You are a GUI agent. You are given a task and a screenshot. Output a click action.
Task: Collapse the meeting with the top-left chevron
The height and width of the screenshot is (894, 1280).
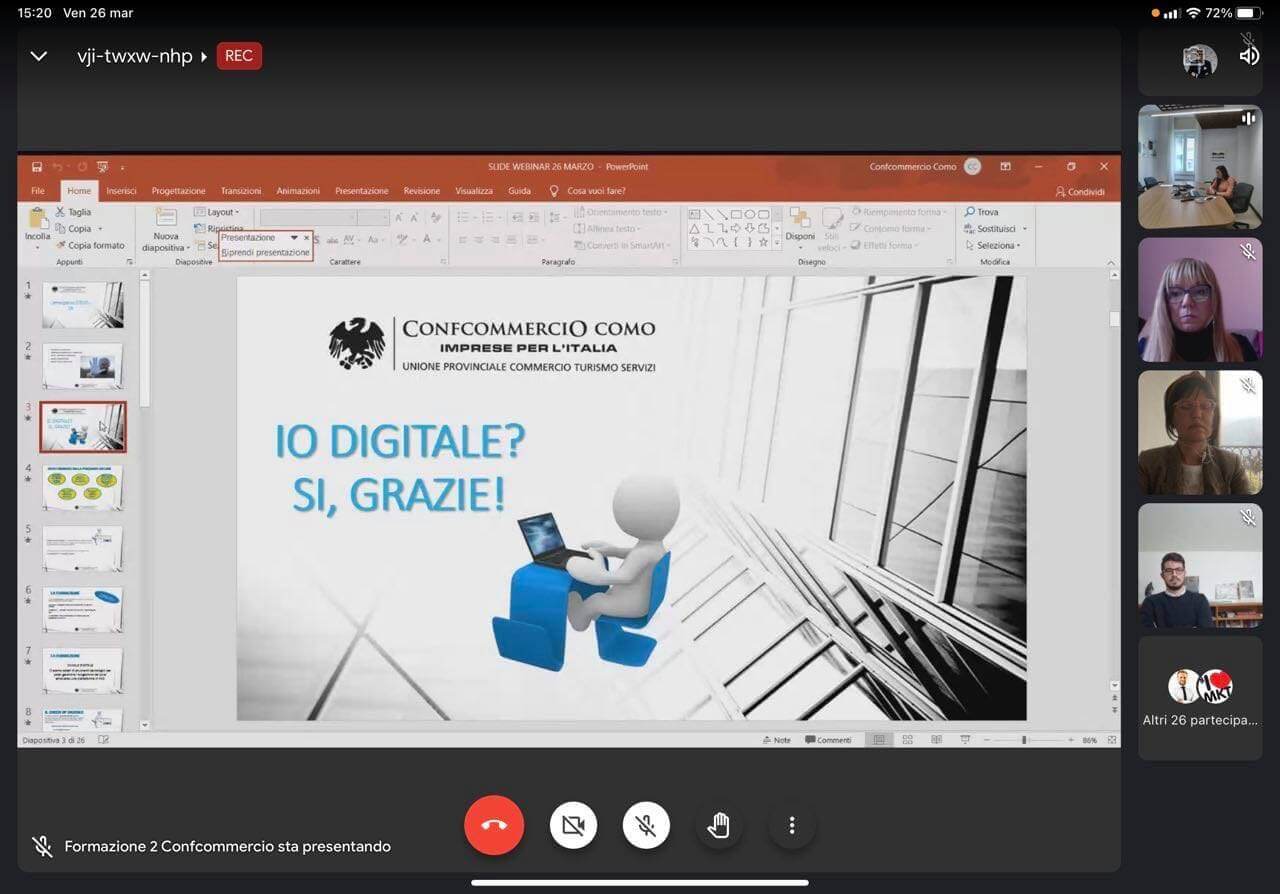point(39,56)
